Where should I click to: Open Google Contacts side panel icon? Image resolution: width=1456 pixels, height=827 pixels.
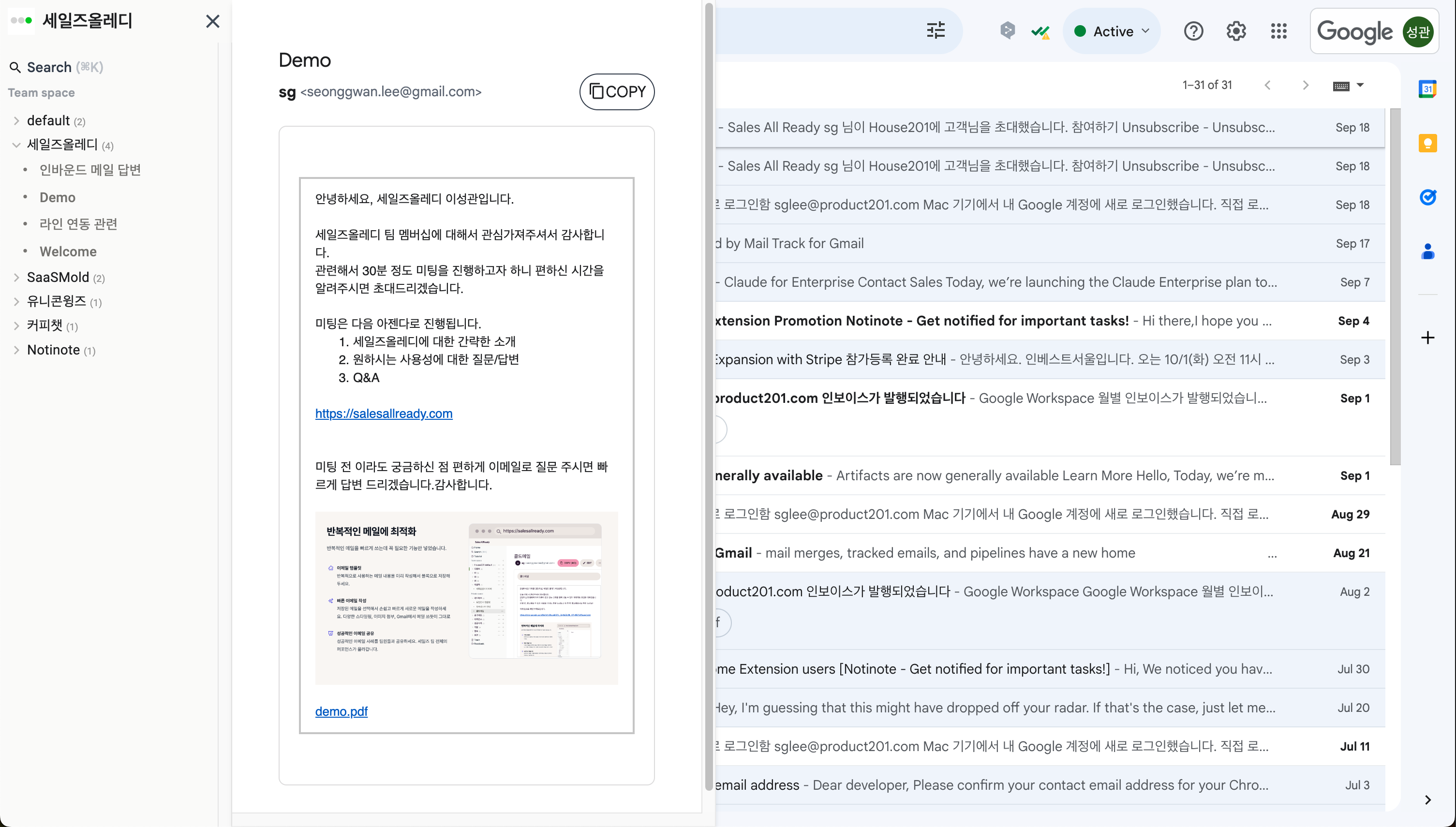[1427, 251]
